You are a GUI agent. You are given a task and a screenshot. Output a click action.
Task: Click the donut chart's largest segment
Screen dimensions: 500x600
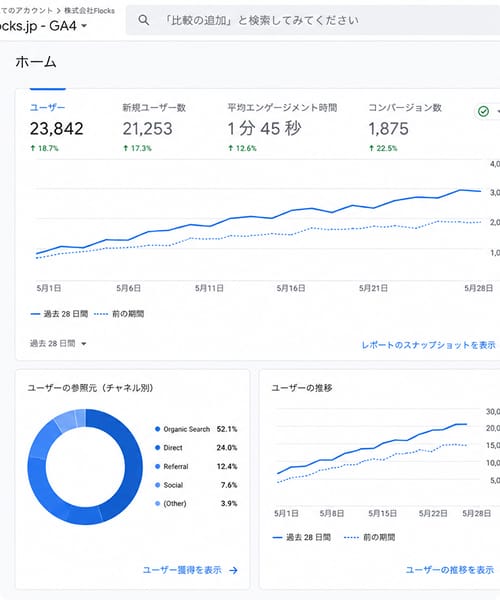132,465
